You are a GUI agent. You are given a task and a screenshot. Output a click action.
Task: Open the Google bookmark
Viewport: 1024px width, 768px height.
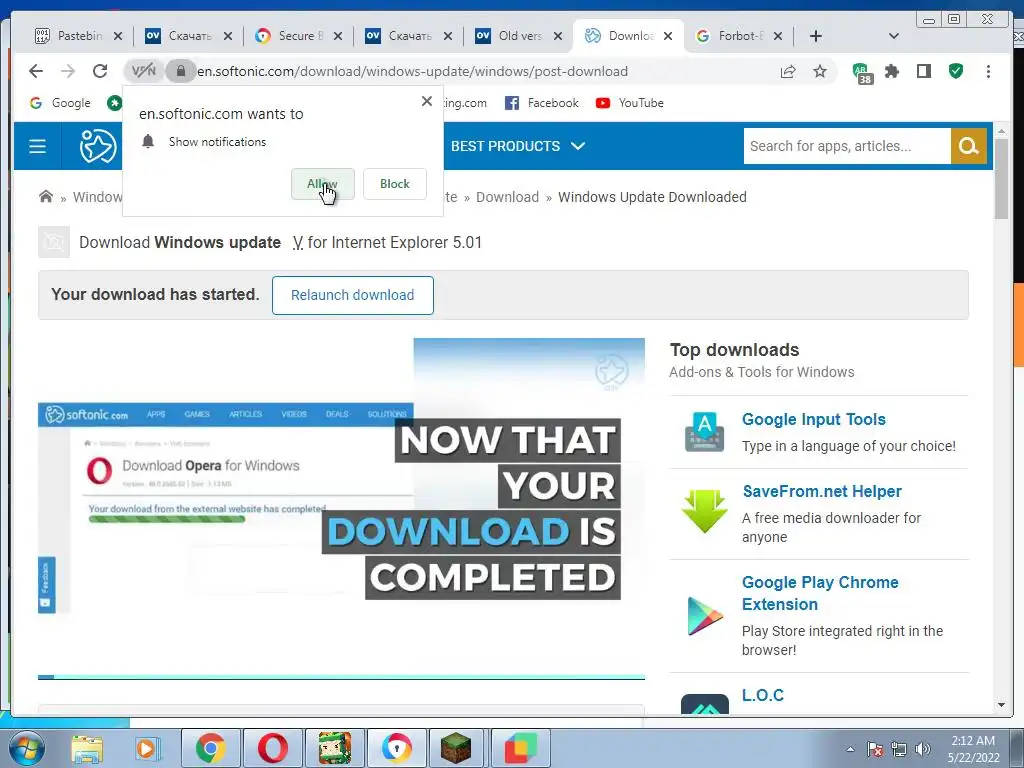(61, 103)
